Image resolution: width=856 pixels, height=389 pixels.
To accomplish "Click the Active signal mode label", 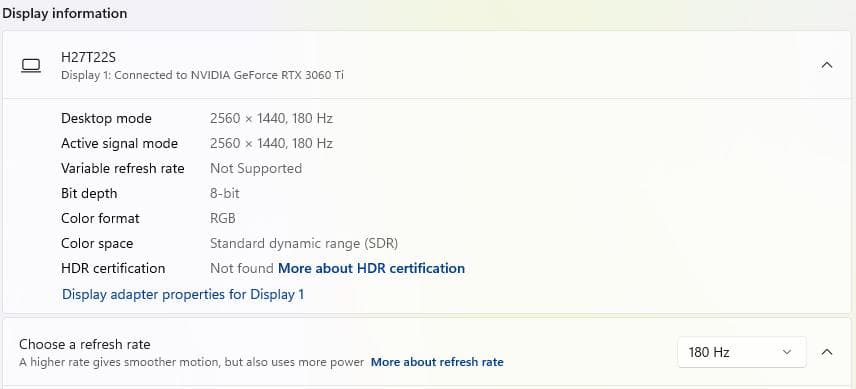I will [x=120, y=143].
